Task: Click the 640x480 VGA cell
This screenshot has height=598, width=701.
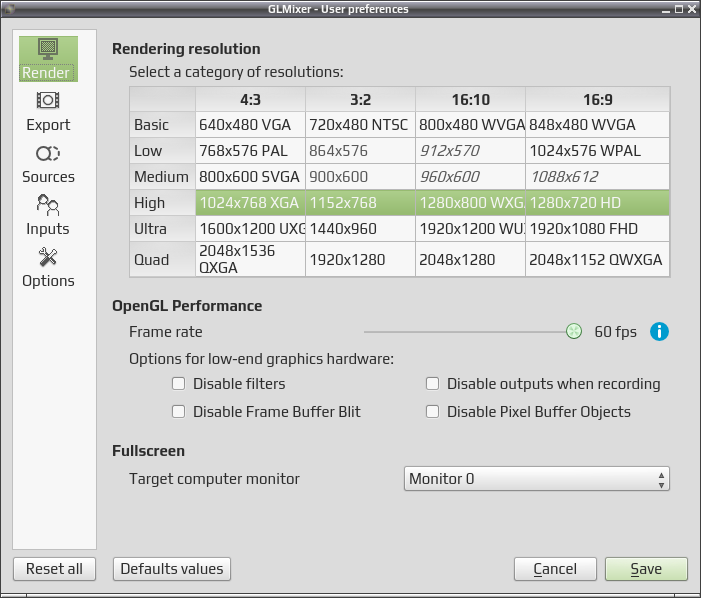Action: pos(250,125)
